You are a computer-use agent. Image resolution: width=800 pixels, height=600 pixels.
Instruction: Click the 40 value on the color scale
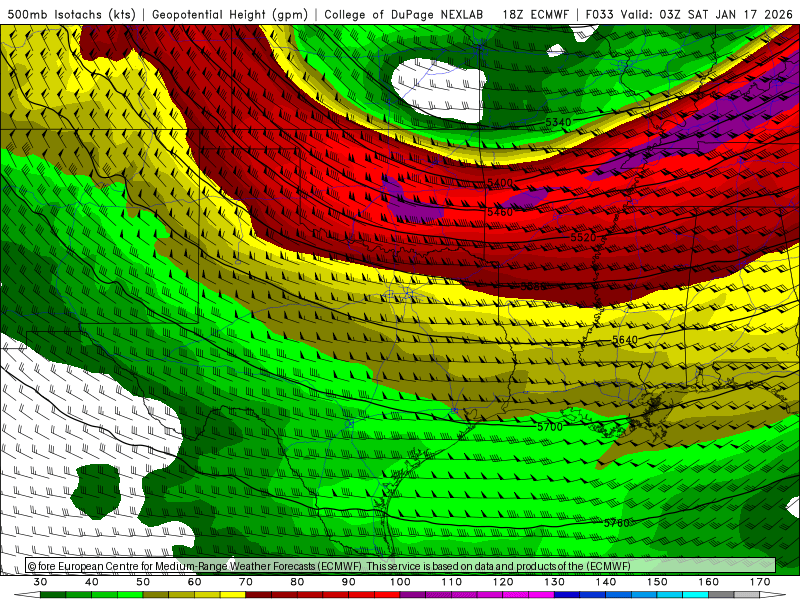(92, 582)
